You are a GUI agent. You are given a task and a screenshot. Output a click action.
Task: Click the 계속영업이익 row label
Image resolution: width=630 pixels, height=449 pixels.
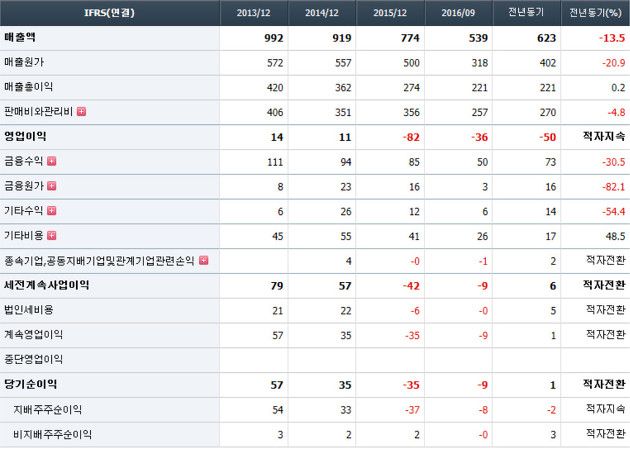click(x=33, y=335)
